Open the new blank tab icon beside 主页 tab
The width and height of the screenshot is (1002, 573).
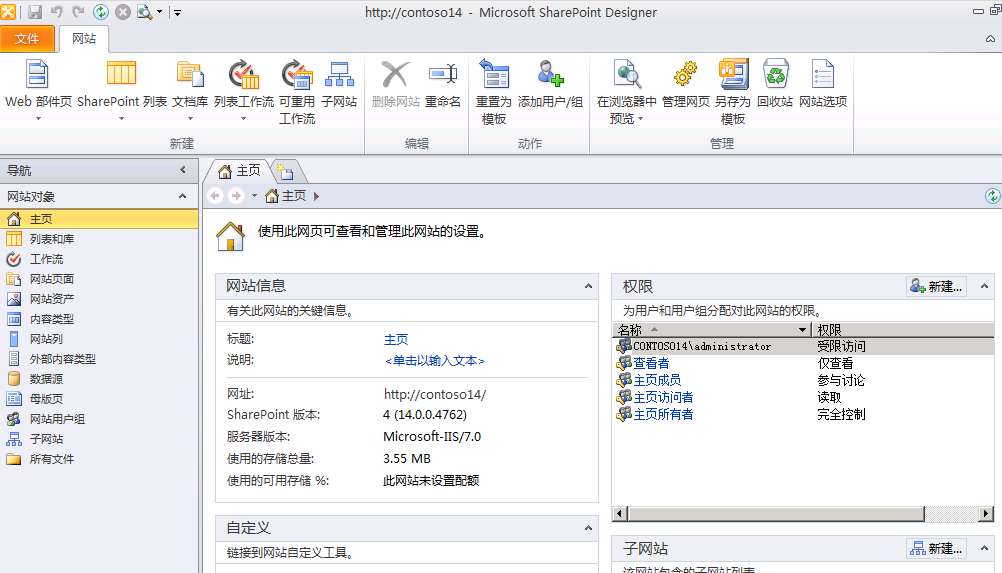(285, 171)
